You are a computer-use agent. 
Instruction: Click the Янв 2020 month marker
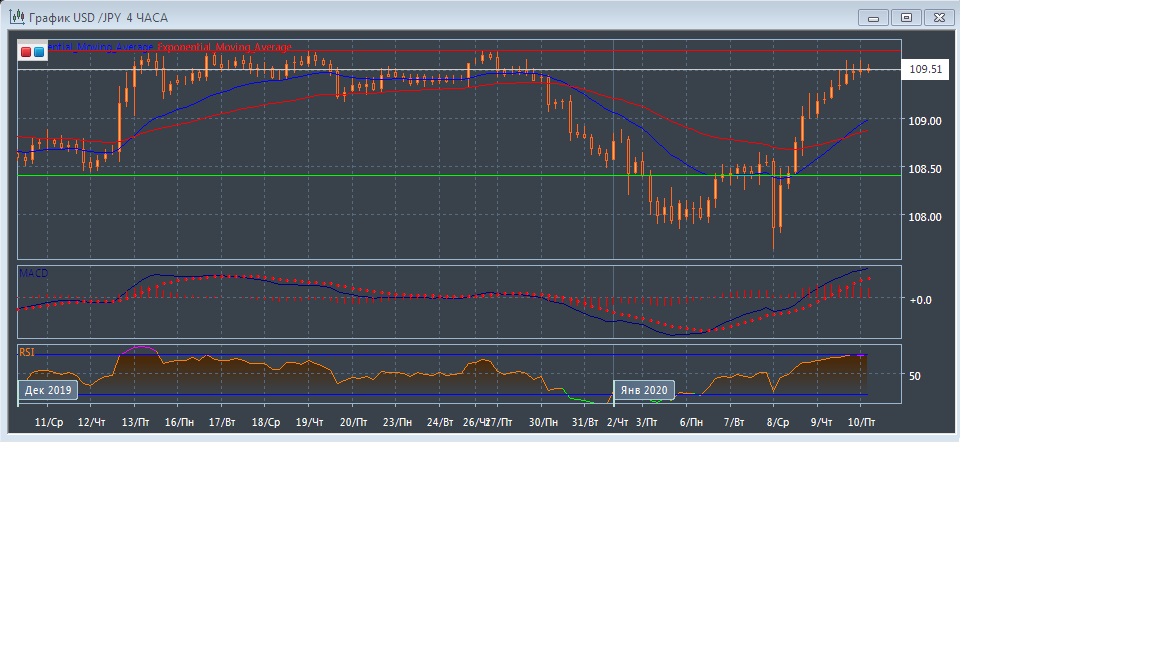[644, 390]
